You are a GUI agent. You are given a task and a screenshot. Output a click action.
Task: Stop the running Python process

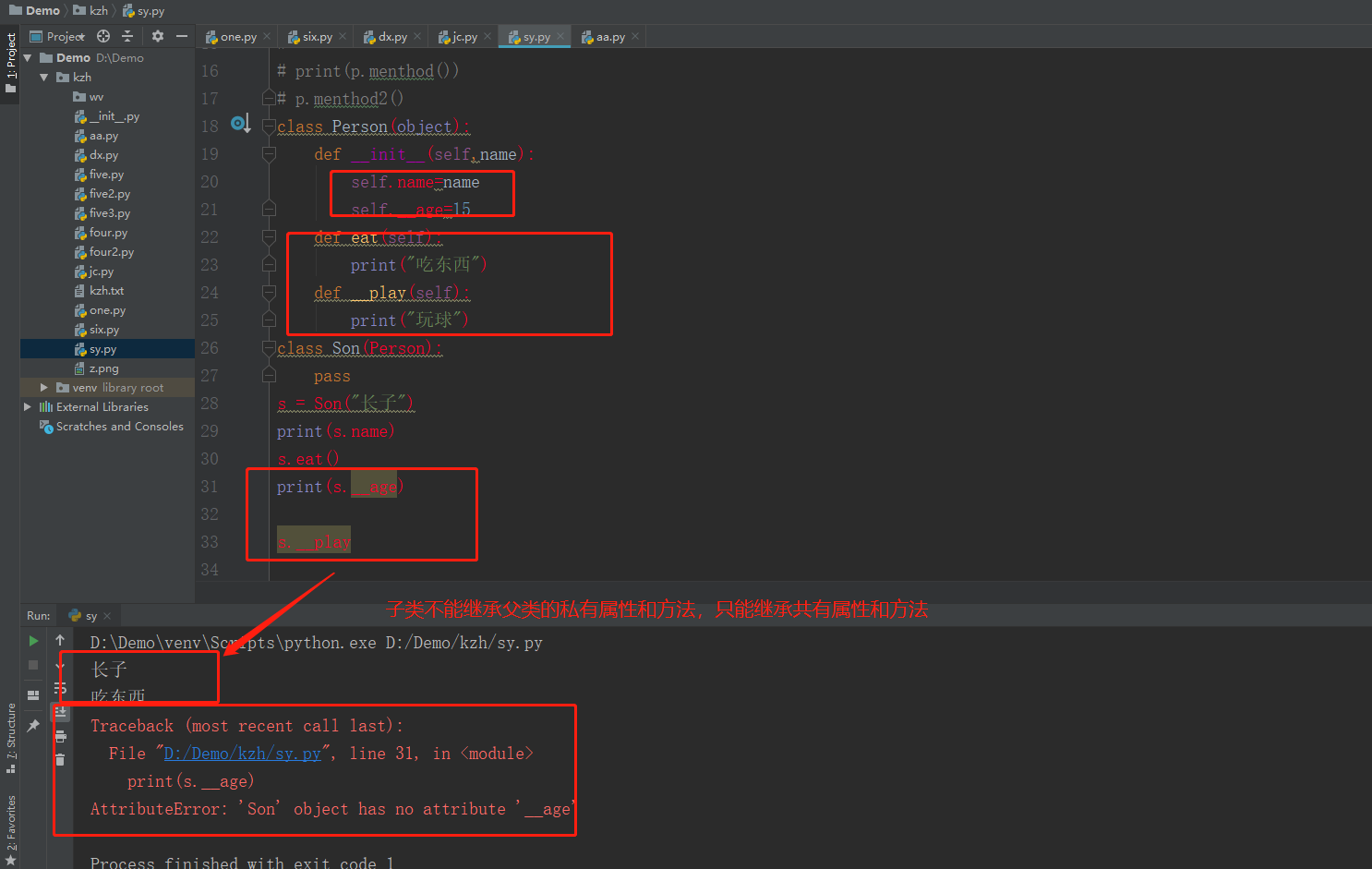[x=33, y=665]
